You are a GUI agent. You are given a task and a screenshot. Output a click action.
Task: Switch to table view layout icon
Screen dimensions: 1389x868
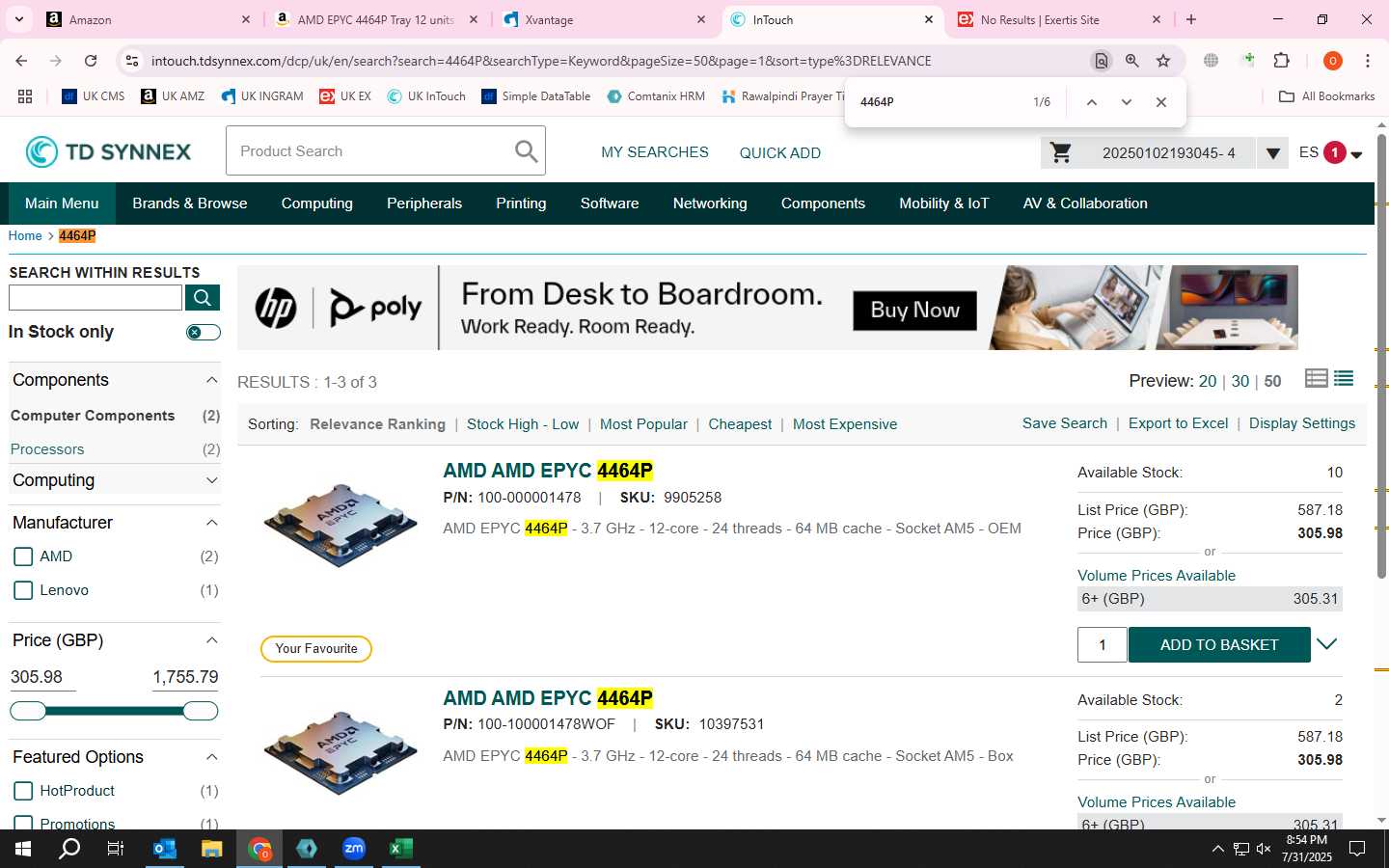point(1316,378)
